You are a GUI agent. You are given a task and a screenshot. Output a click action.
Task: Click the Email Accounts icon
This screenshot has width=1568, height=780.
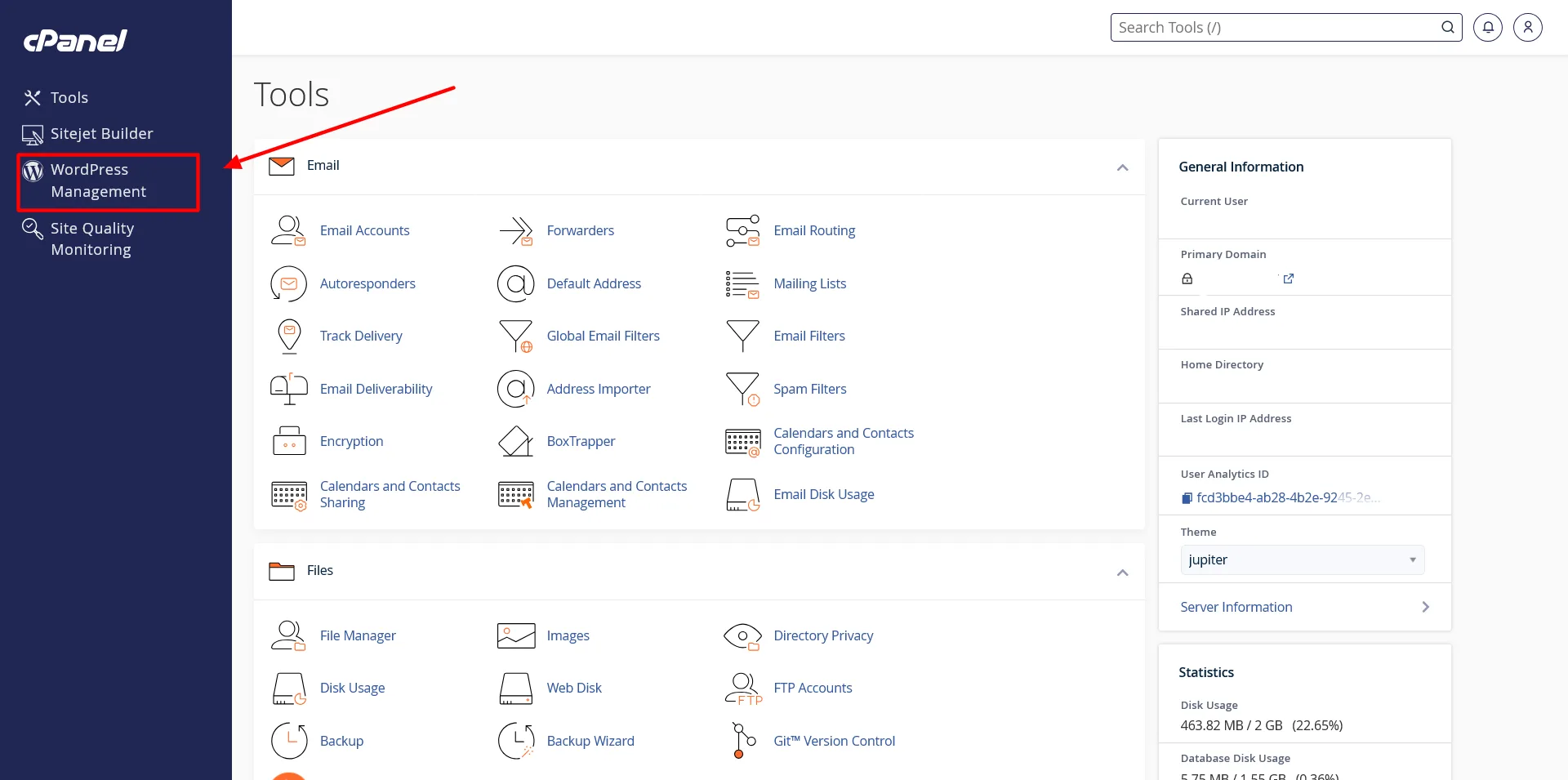click(x=288, y=231)
